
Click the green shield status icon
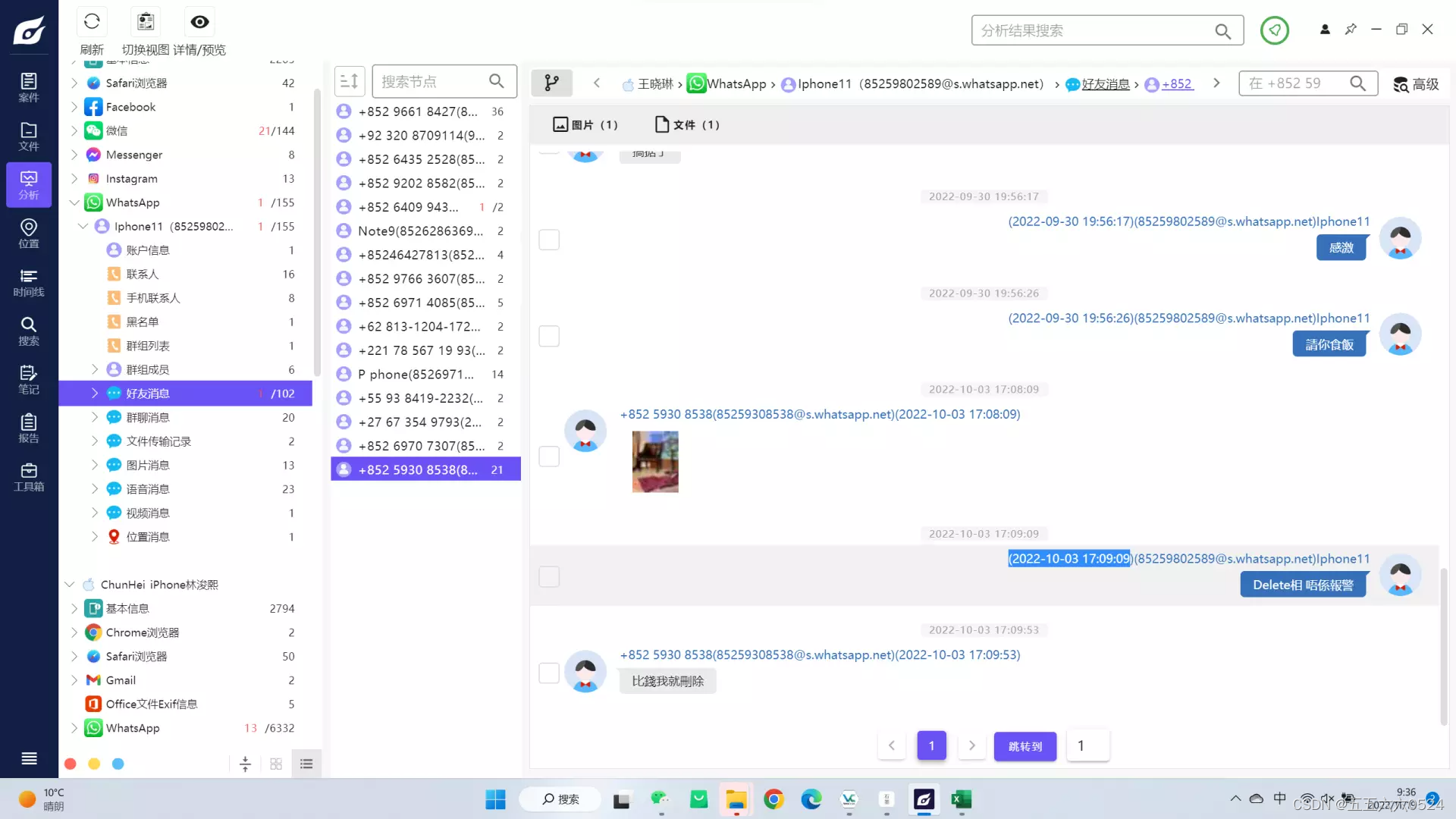pyautogui.click(x=1274, y=30)
